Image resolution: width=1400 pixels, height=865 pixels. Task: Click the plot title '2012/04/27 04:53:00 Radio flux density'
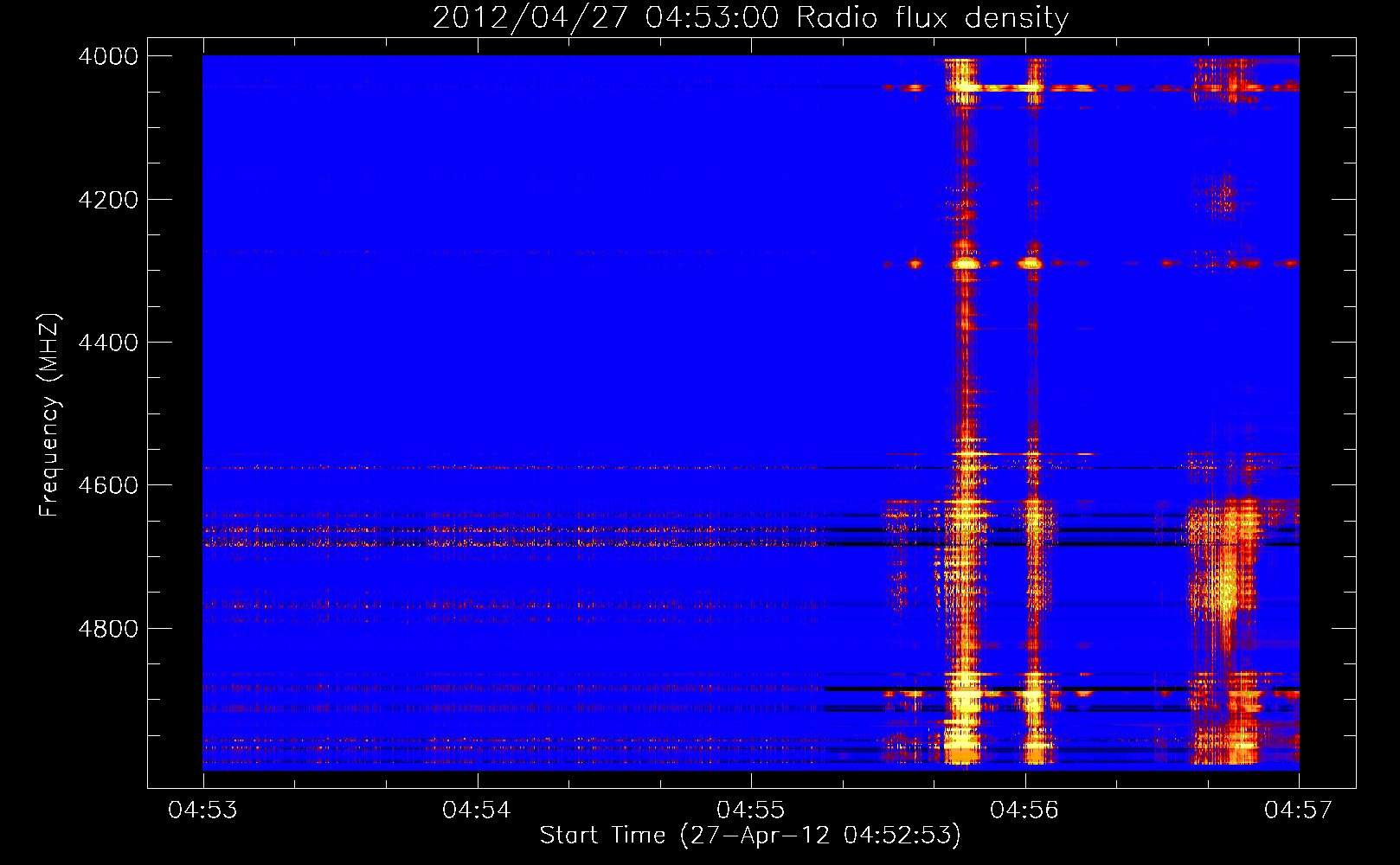[x=750, y=18]
